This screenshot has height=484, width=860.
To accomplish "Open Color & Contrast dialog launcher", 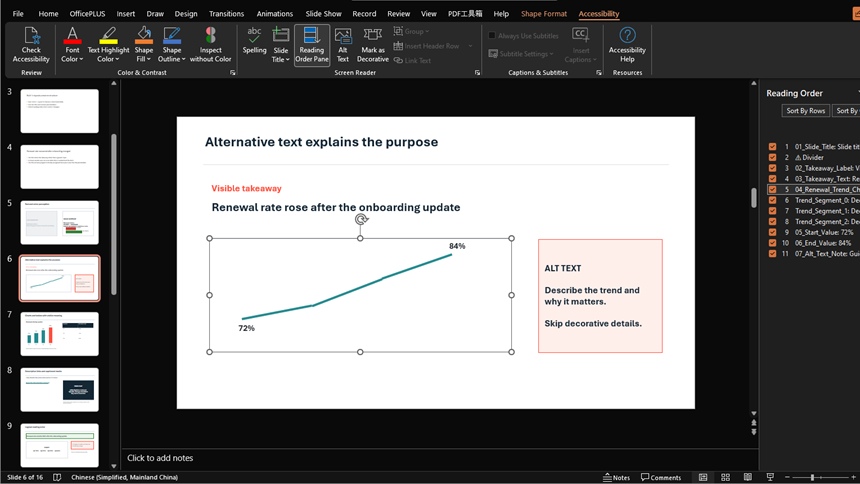I will [x=233, y=72].
